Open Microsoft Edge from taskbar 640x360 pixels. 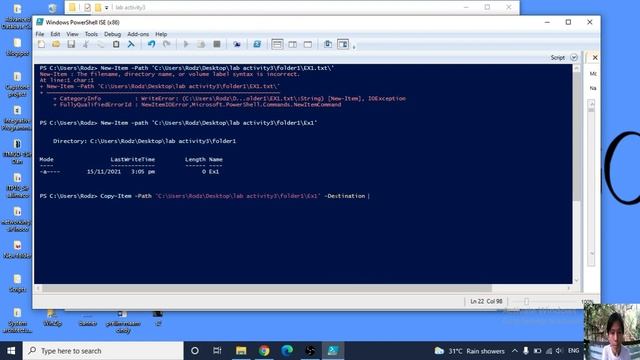[x=287, y=351]
